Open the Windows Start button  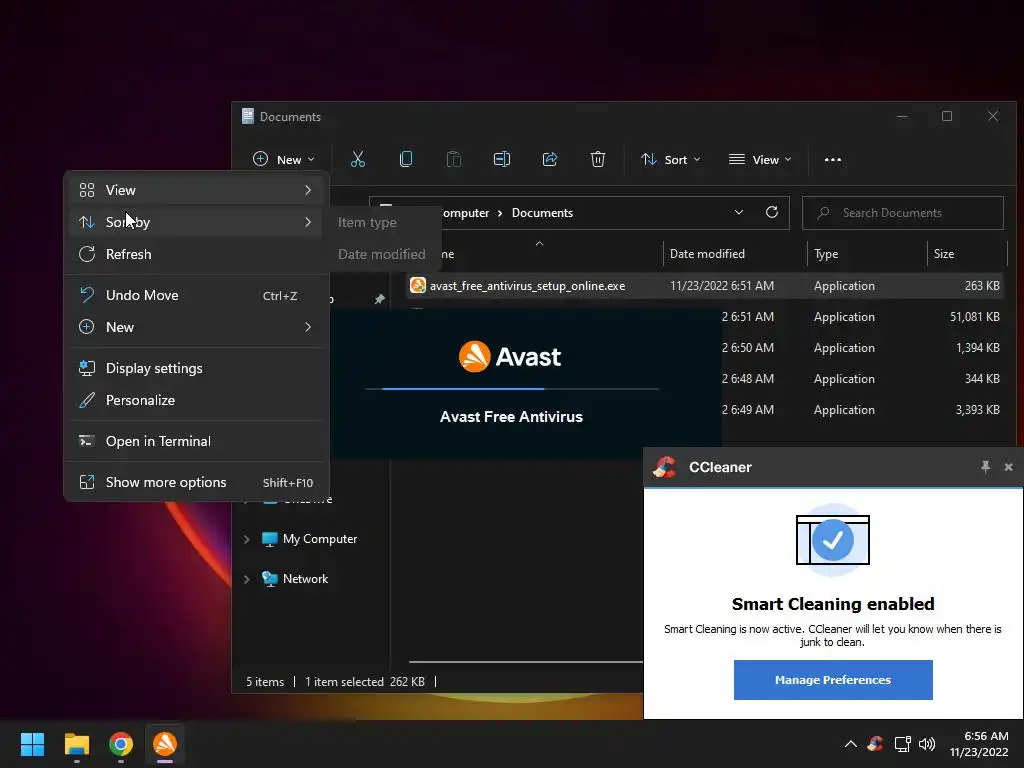tap(32, 744)
